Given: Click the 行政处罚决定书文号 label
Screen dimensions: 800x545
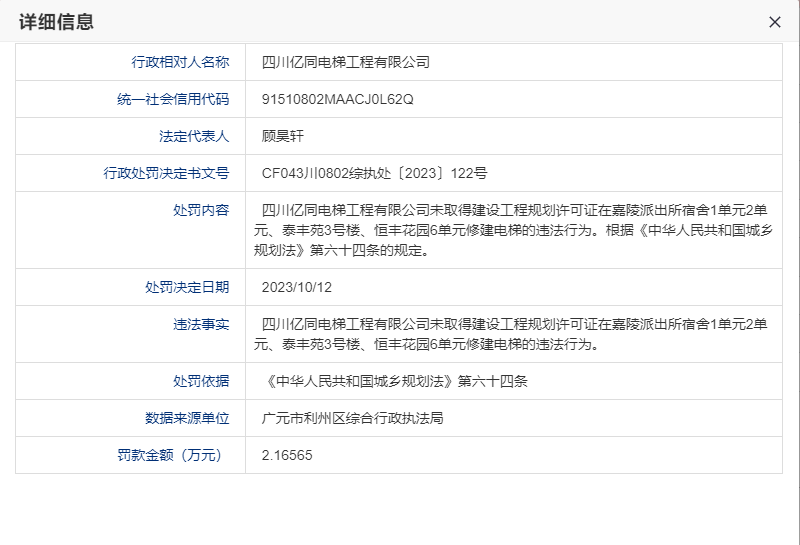Looking at the screenshot, I should coord(166,173).
